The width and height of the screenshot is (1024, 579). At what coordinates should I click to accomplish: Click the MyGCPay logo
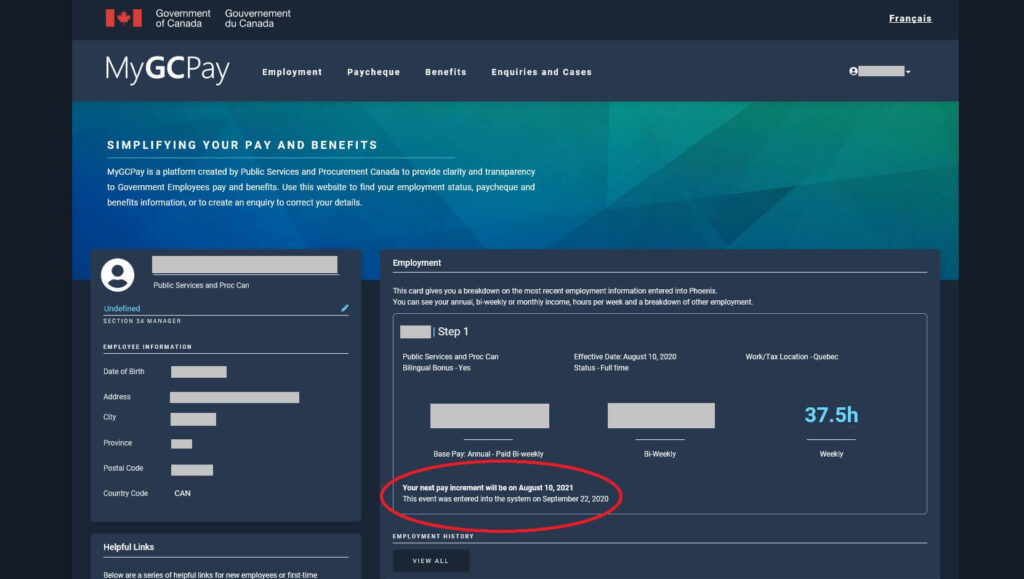point(167,70)
